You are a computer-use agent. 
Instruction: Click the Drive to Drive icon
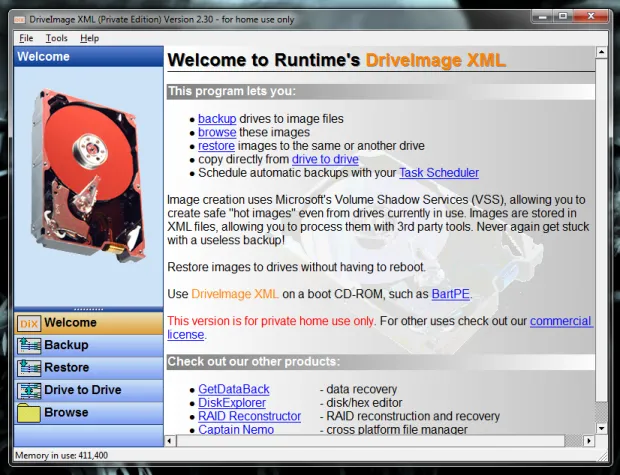pos(28,390)
